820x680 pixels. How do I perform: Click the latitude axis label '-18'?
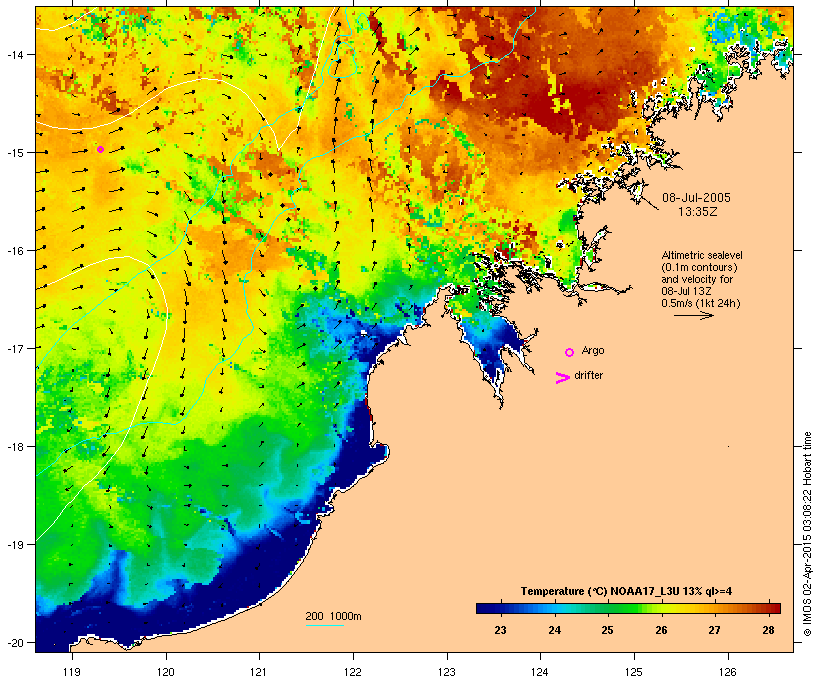coord(14,446)
